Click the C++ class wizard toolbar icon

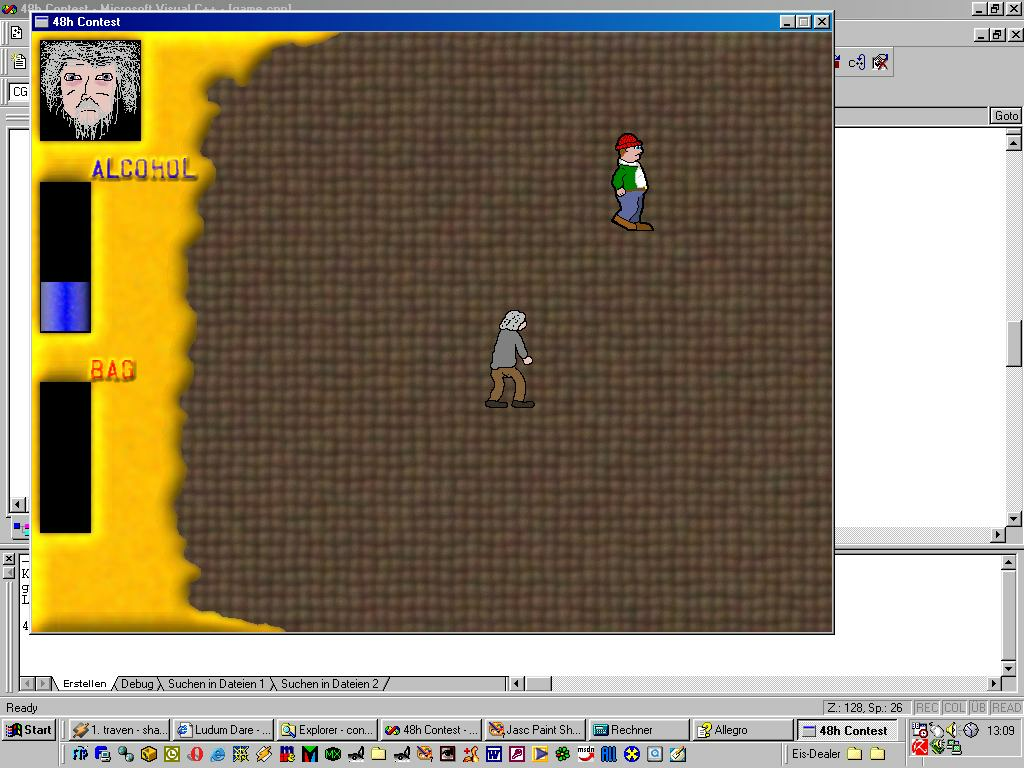pyautogui.click(x=856, y=62)
